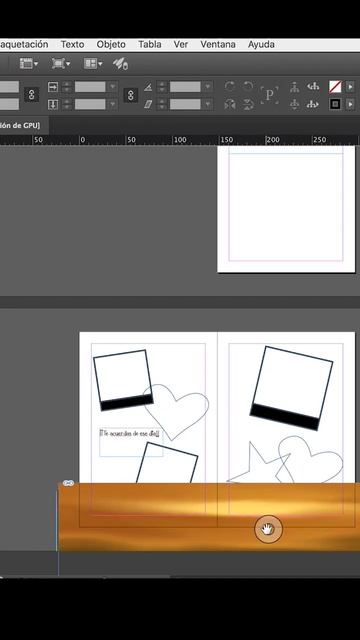Rotate 90 degrees clockwise
The height and width of the screenshot is (640, 360).
pyautogui.click(x=230, y=87)
